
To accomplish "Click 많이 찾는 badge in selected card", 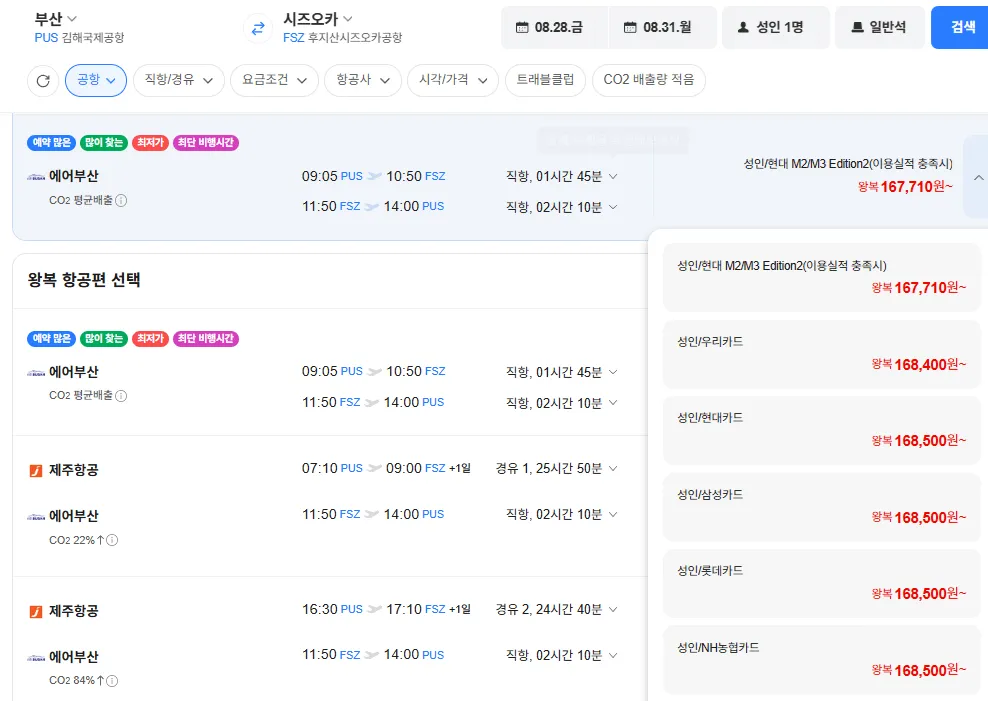I will coord(104,143).
